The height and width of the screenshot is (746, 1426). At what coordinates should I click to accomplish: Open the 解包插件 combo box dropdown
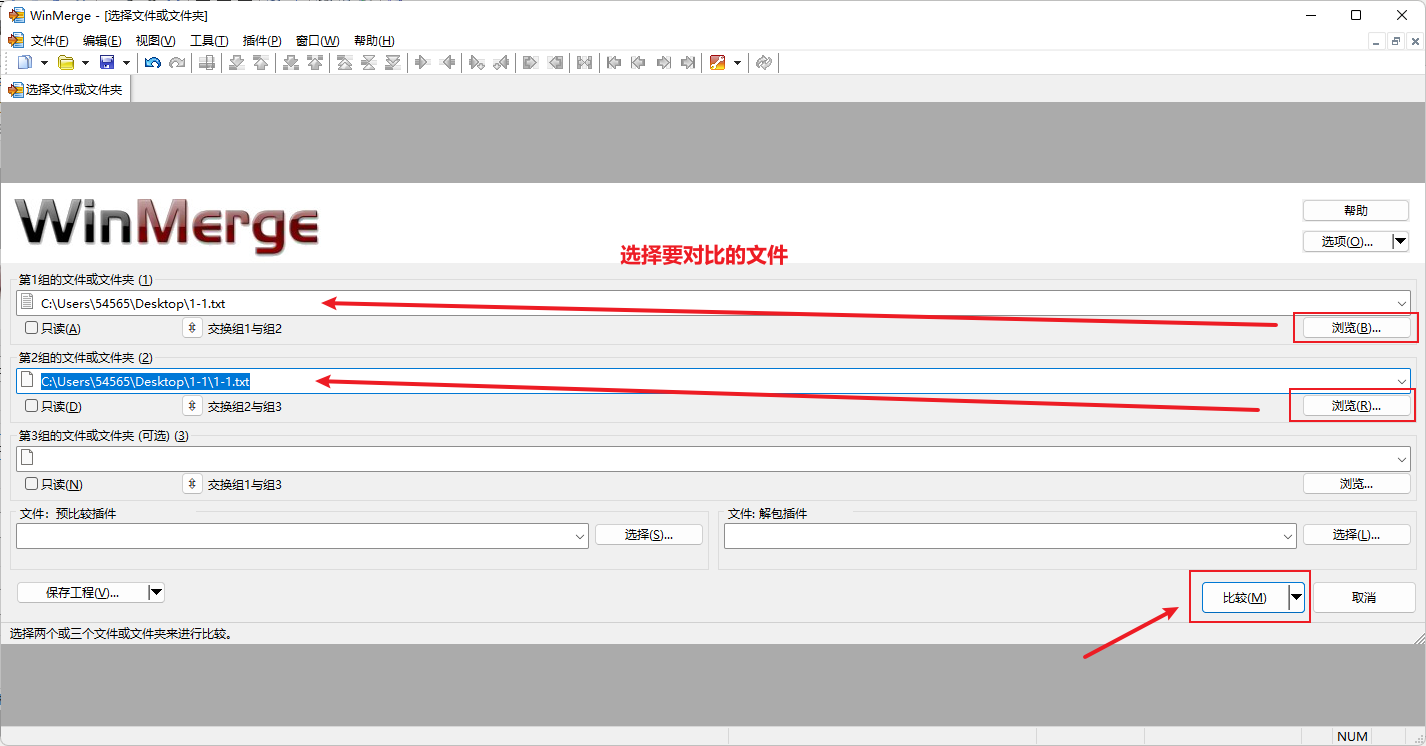click(1288, 536)
